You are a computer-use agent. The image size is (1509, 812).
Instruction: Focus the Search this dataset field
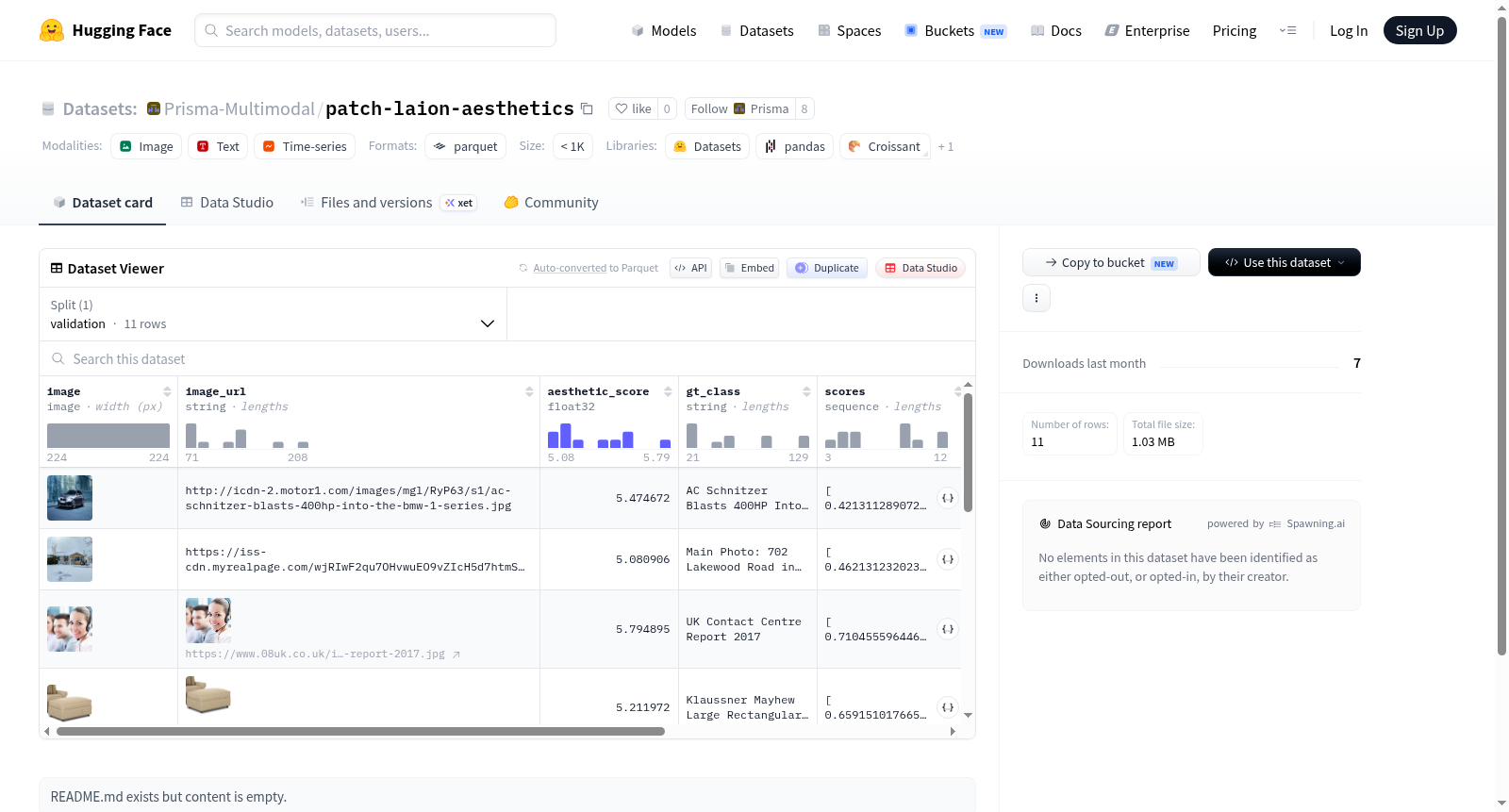click(x=507, y=358)
